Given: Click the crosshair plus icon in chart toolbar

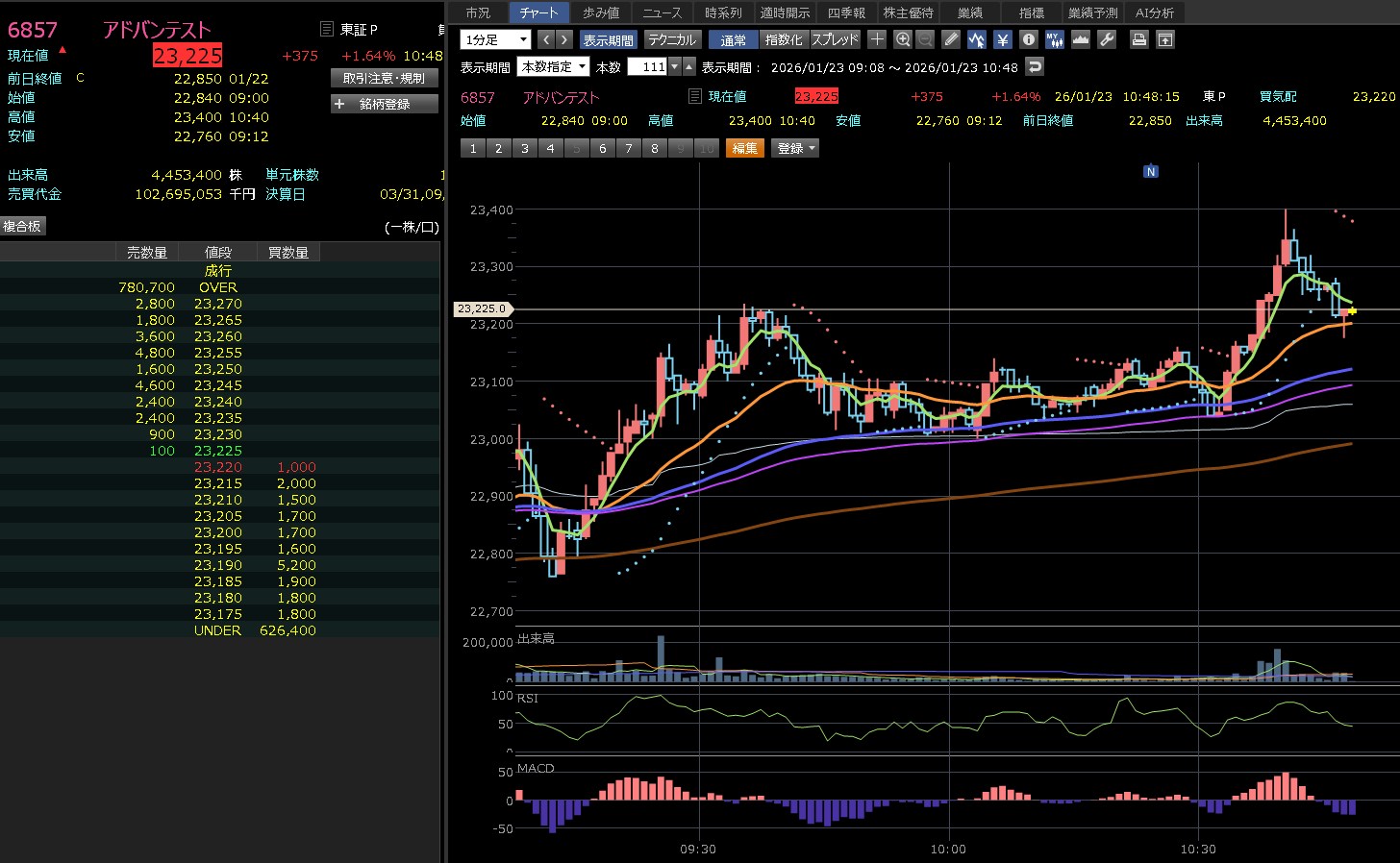Looking at the screenshot, I should point(877,39).
